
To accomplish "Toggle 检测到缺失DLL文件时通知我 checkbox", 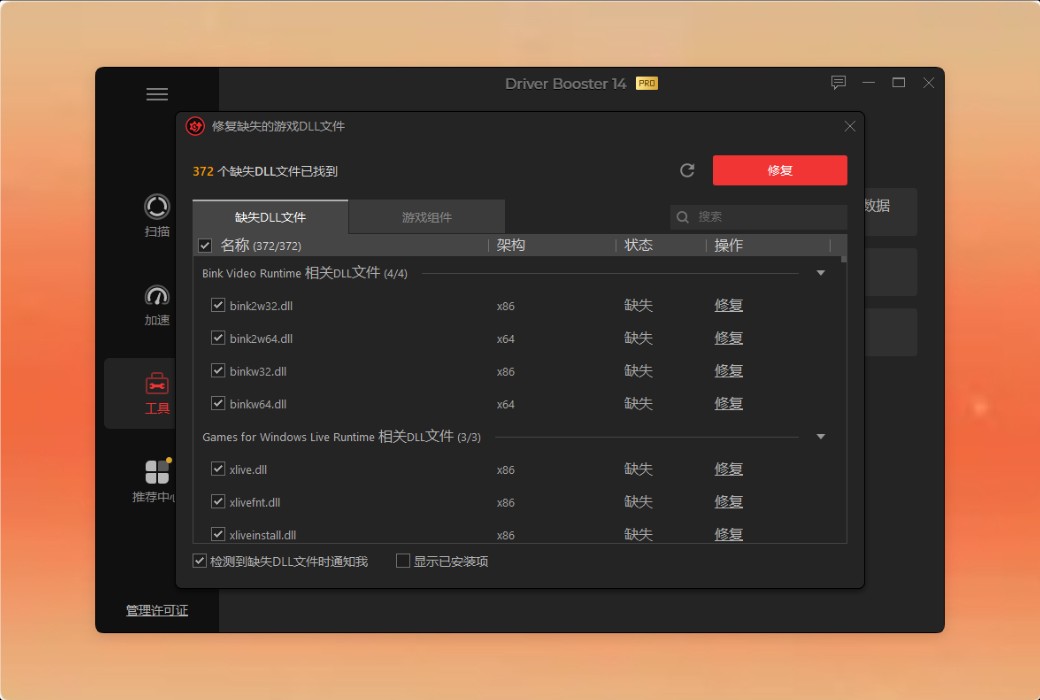I will pos(200,561).
